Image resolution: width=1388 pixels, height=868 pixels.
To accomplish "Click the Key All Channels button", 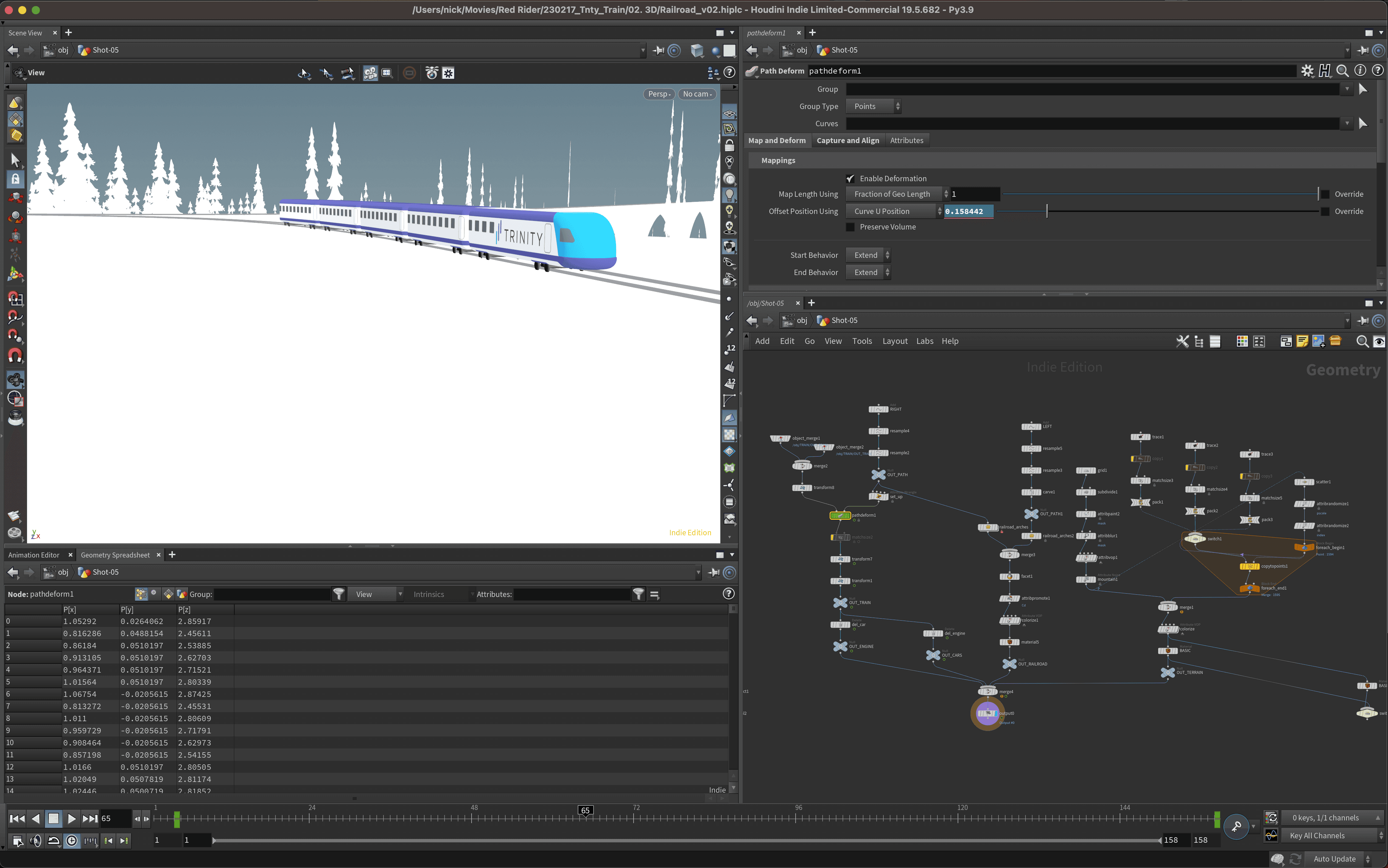I will 1317,836.
